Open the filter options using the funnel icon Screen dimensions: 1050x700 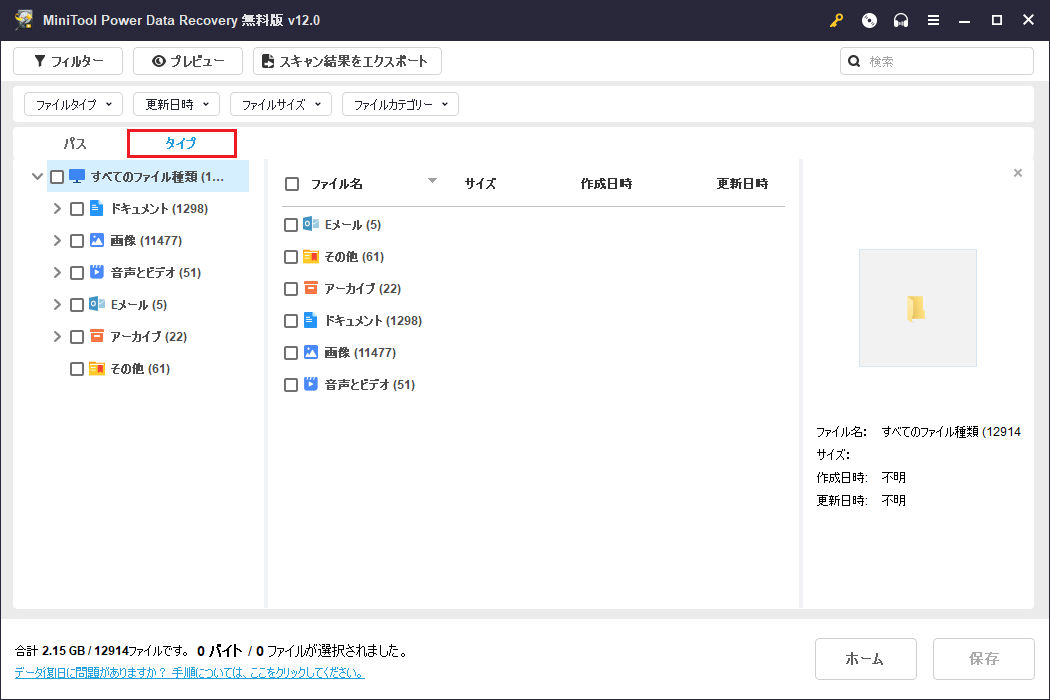(x=41, y=60)
